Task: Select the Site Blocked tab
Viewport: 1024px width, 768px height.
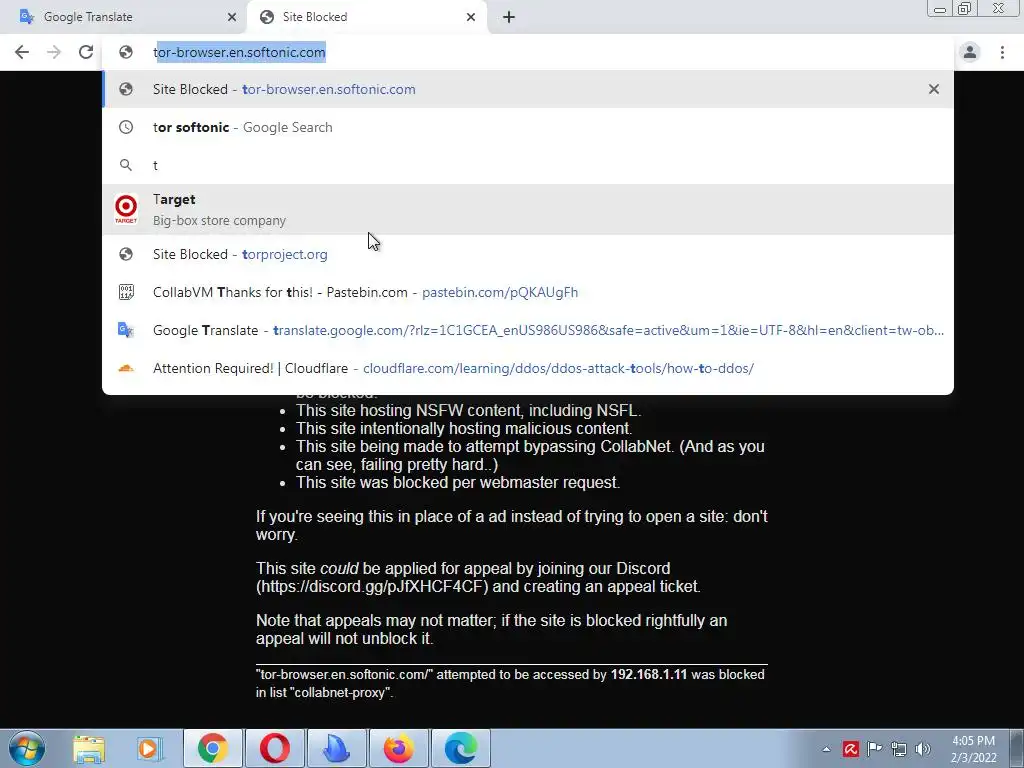Action: pyautogui.click(x=367, y=17)
